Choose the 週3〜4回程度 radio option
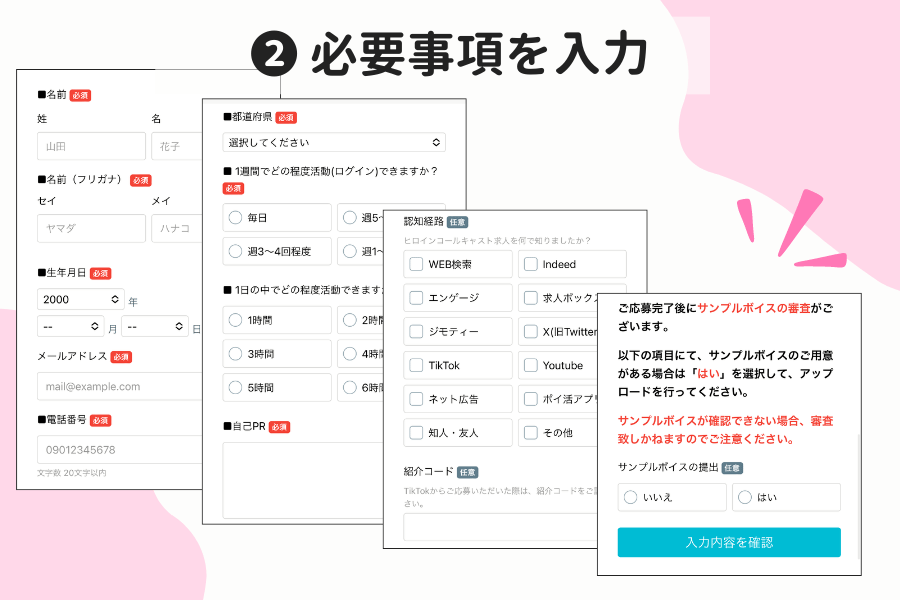Screen dimensions: 900x600 coord(235,252)
